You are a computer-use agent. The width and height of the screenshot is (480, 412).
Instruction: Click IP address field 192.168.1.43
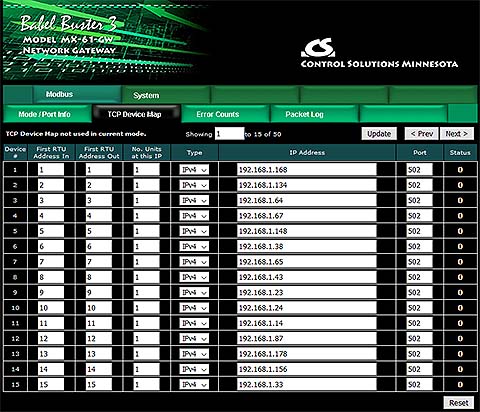click(307, 277)
